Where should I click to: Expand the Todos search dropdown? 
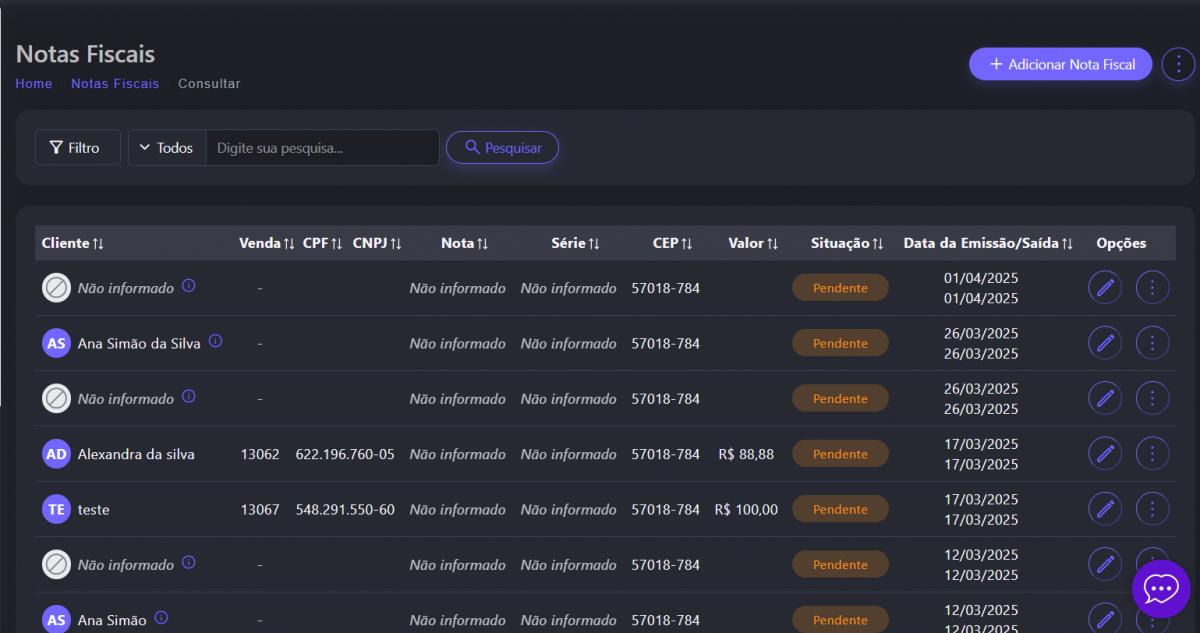click(x=167, y=148)
